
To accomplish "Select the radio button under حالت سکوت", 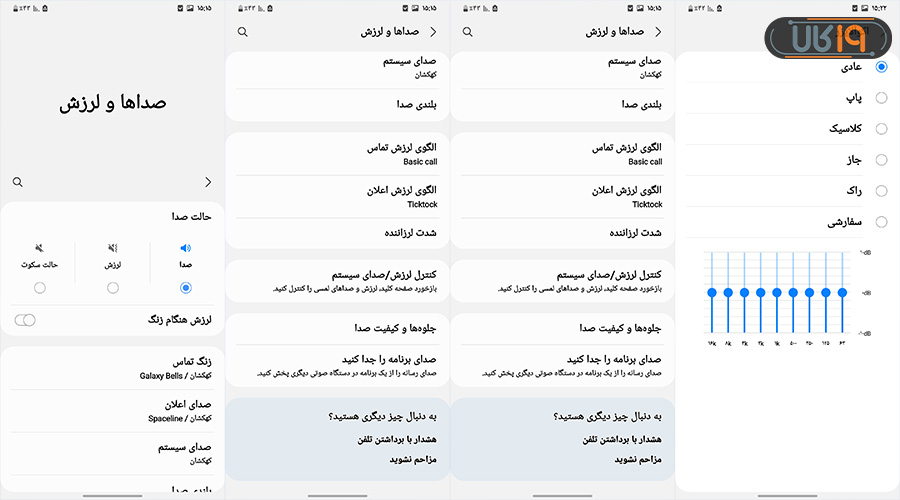I will pos(40,288).
